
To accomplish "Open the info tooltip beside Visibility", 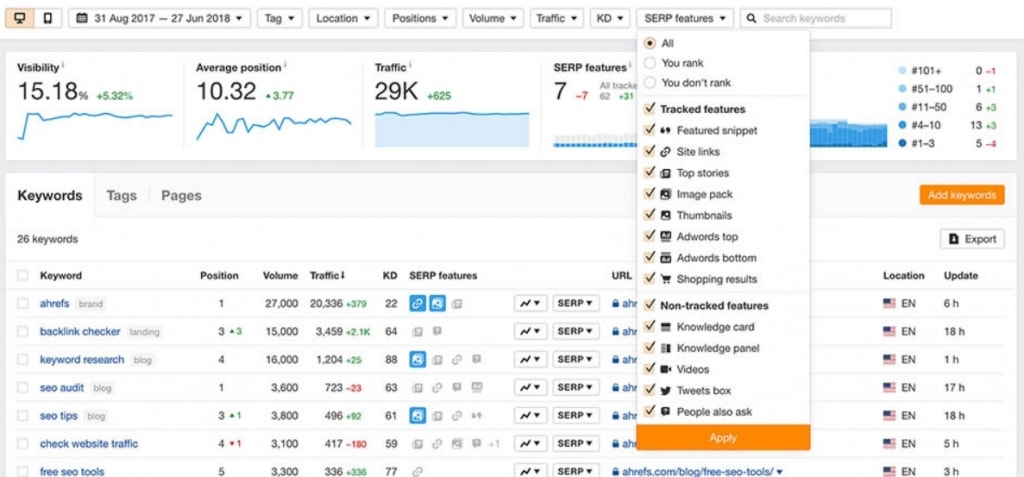I will (x=63, y=66).
